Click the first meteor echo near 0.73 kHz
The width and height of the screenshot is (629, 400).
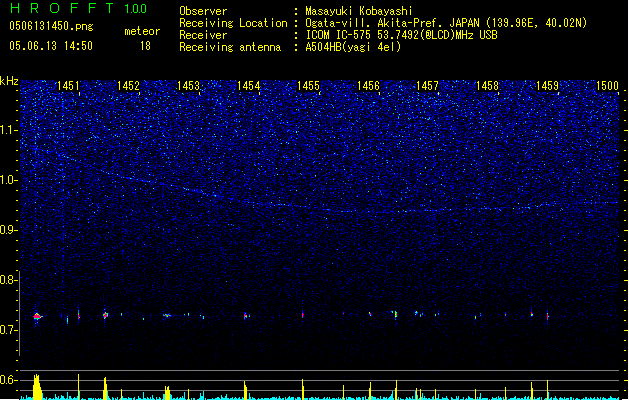click(x=37, y=316)
